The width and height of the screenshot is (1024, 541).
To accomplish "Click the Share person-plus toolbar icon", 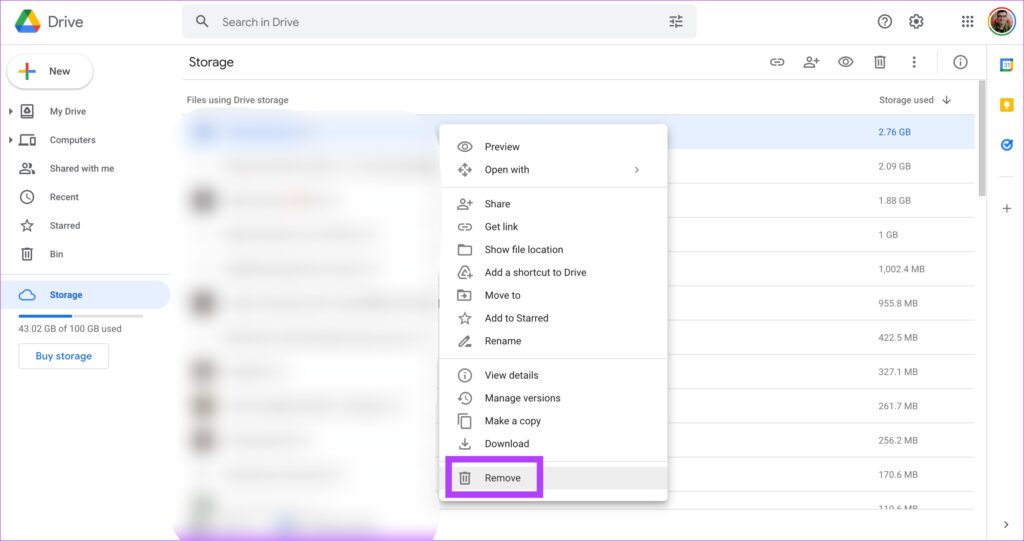I will (811, 62).
